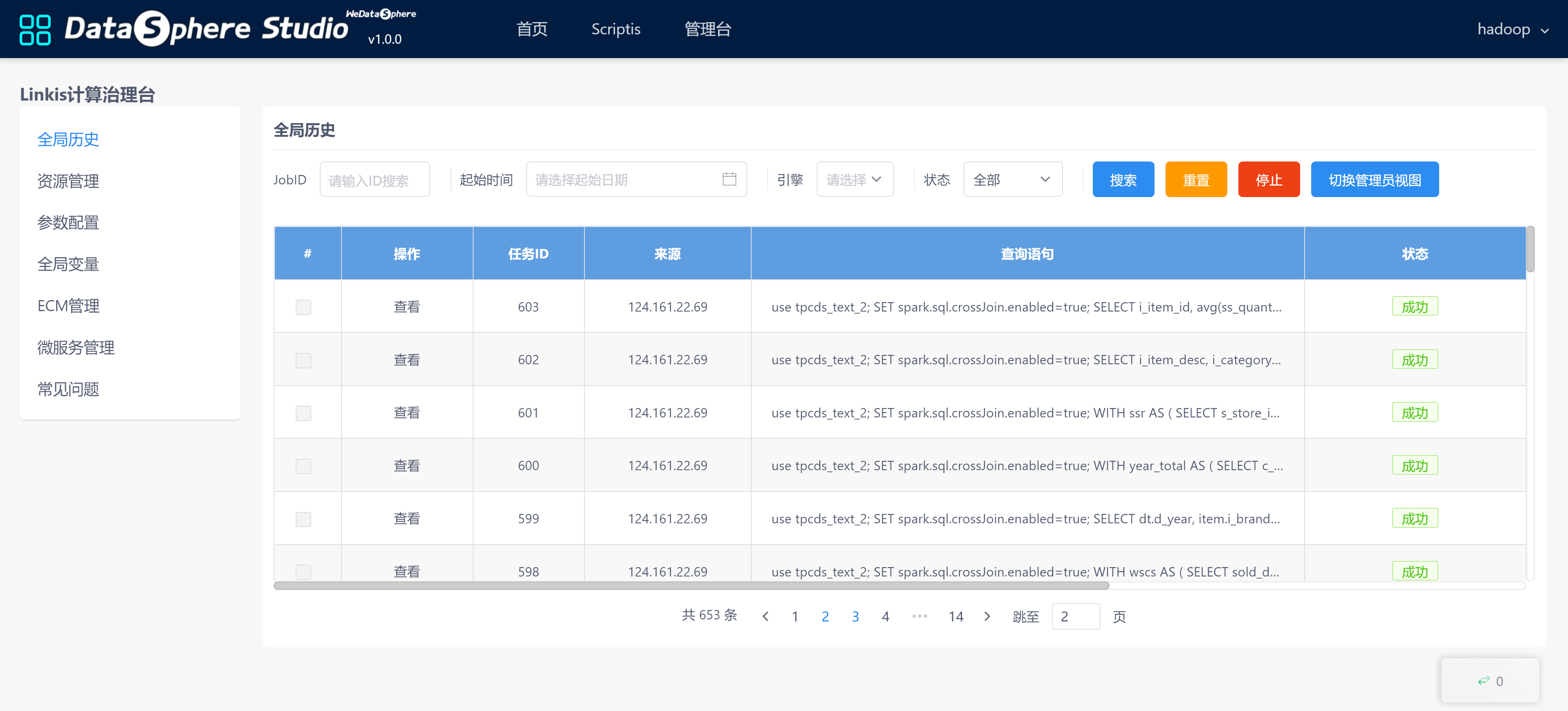Click the query text for task 602
This screenshot has height=711, width=1568.
(1026, 360)
